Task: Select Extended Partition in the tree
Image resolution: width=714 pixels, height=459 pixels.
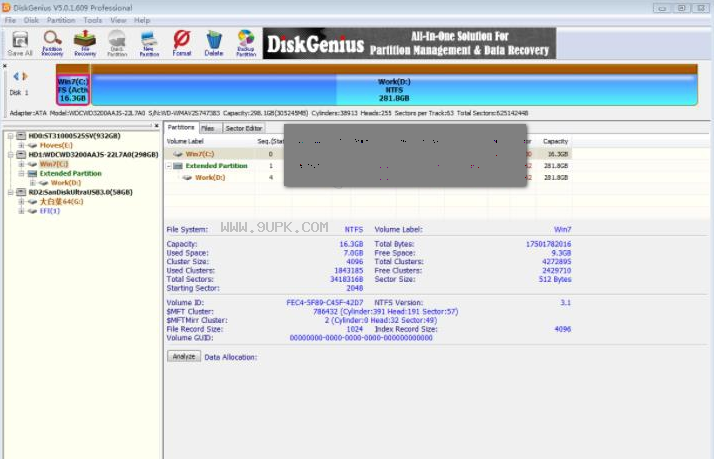Action: pos(71,173)
